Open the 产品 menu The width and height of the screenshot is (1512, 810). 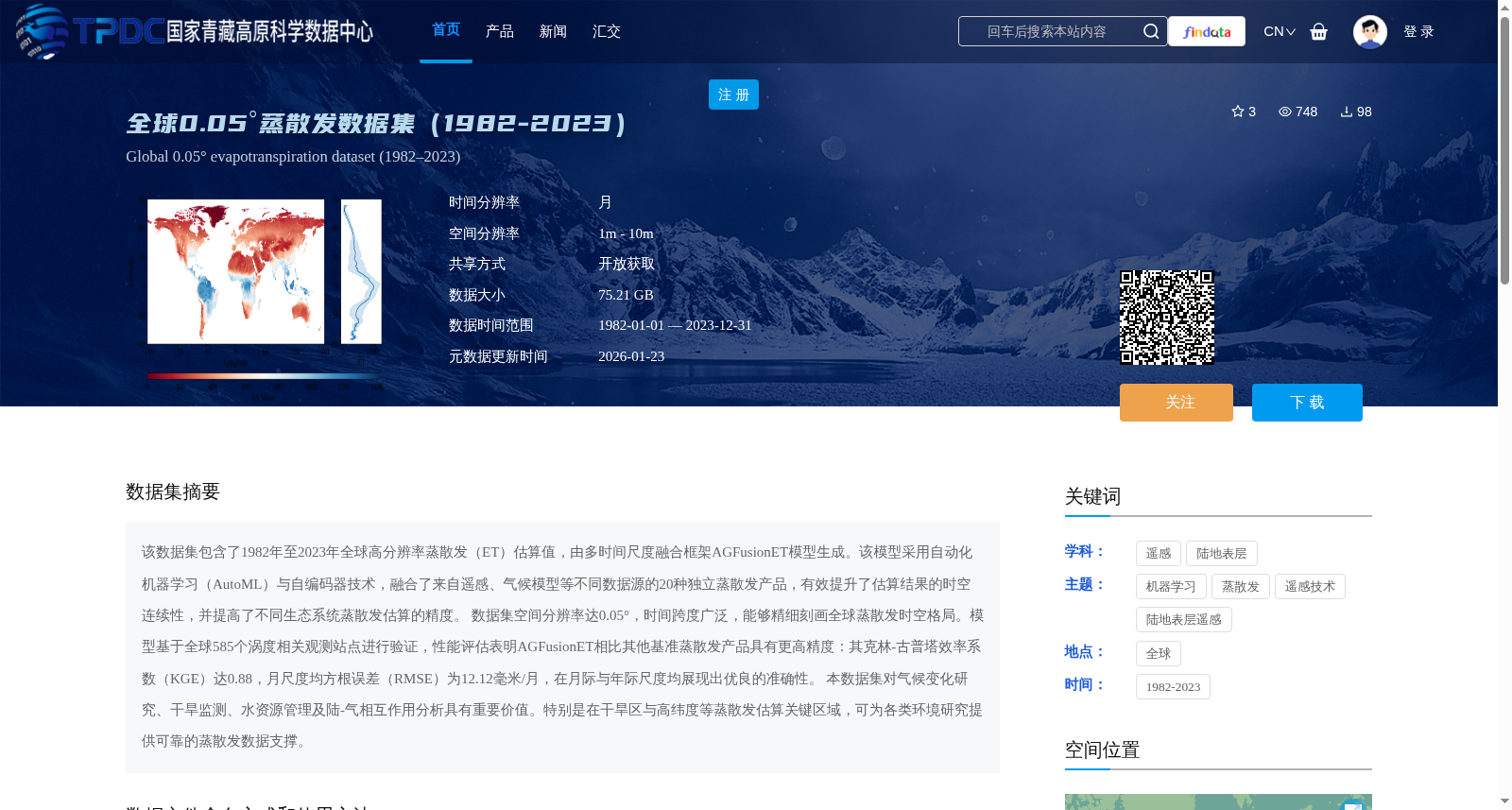(500, 31)
